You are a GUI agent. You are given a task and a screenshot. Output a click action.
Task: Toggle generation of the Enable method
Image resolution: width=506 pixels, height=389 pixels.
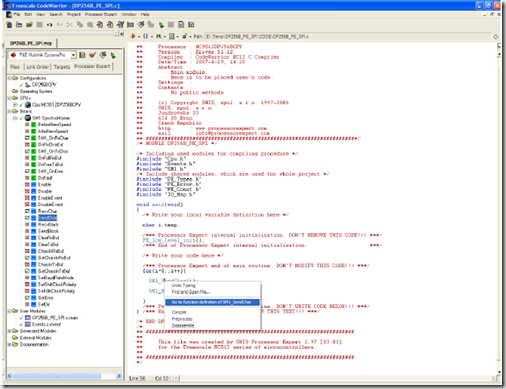27,184
